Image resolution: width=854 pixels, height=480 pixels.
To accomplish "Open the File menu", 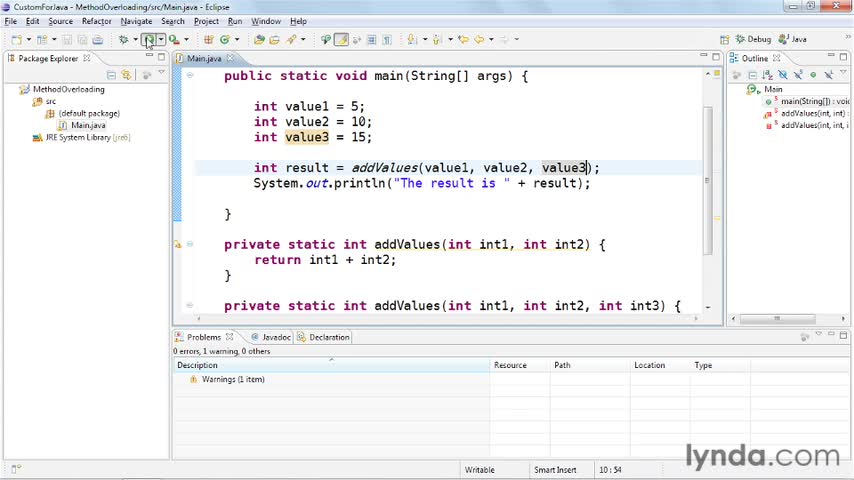I will coord(10,21).
